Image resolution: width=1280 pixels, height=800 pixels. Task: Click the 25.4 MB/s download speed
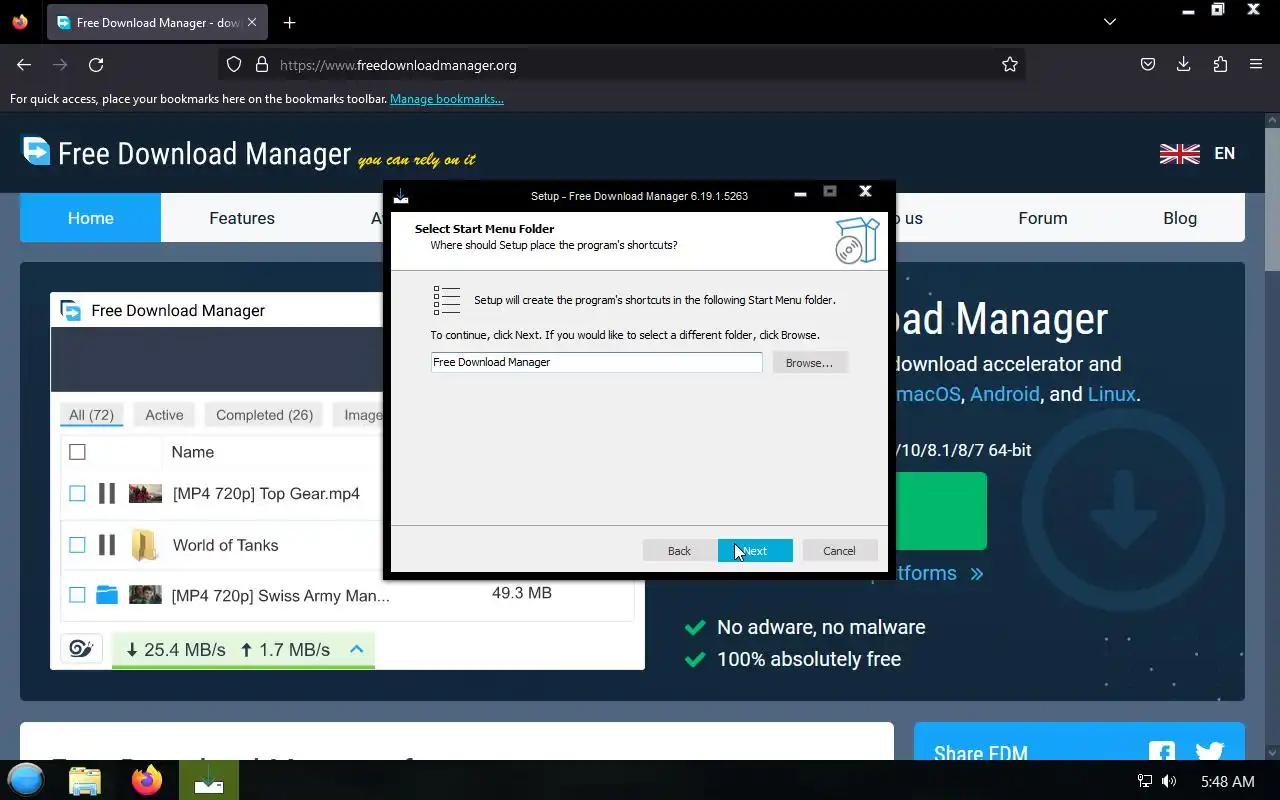(176, 650)
